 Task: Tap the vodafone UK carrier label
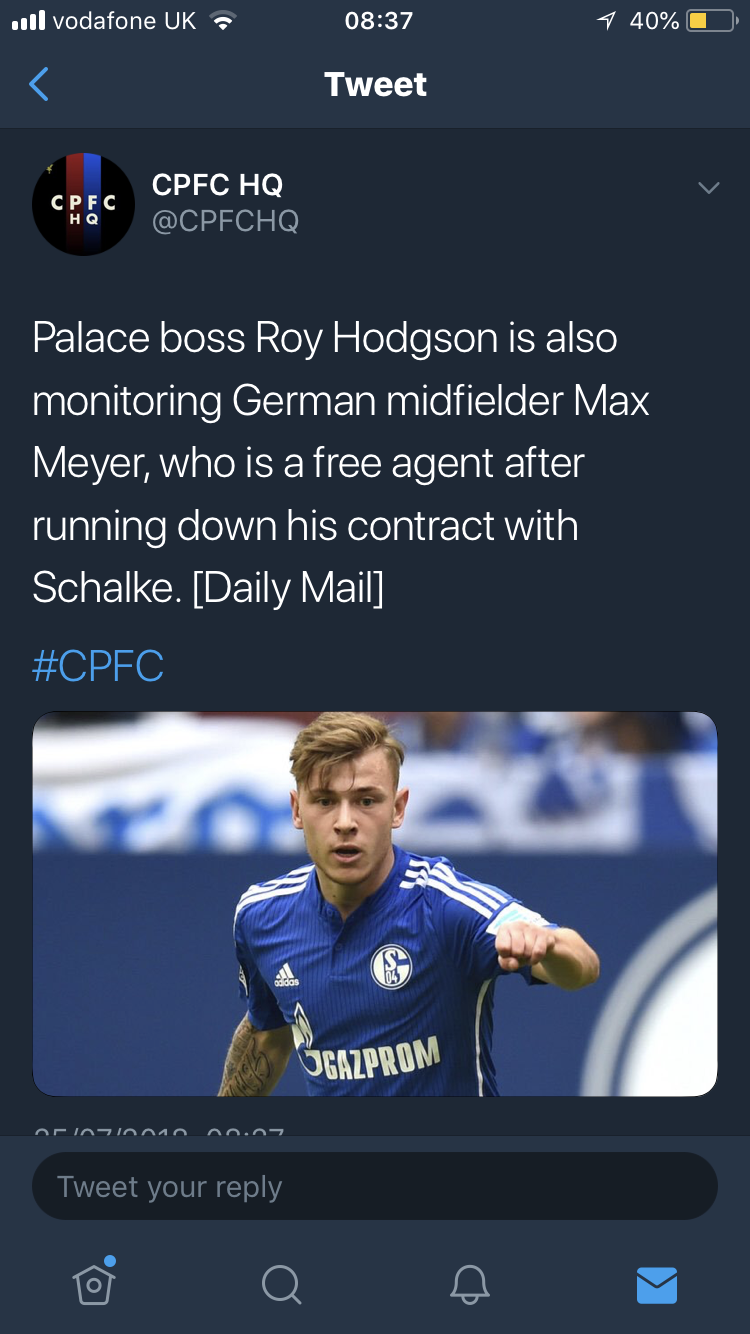(124, 21)
